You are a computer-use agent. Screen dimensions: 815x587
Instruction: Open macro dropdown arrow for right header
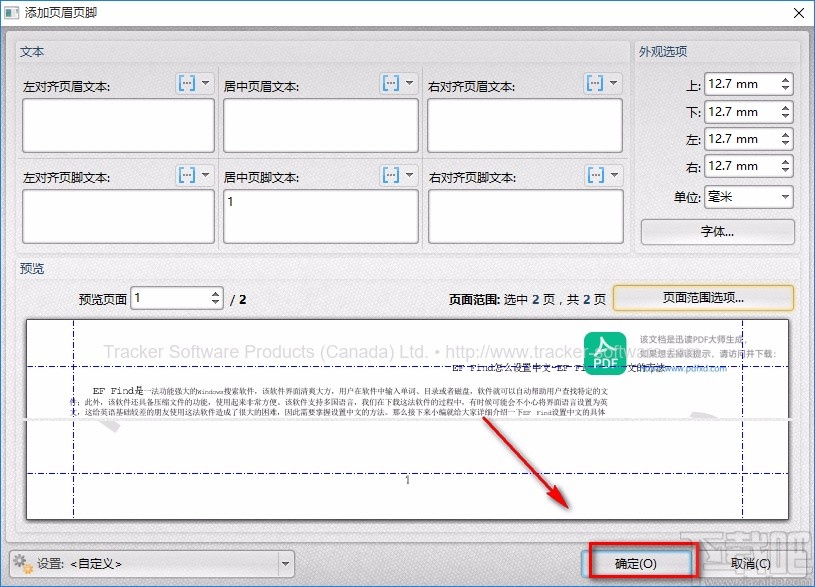pyautogui.click(x=614, y=83)
